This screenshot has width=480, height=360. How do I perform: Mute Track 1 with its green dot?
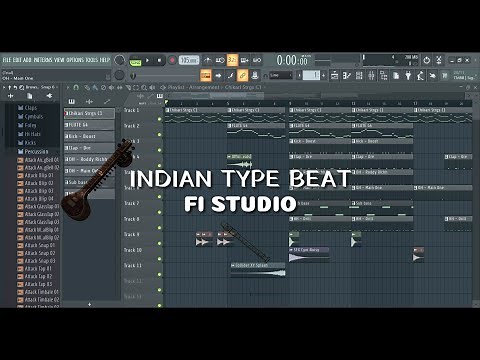tap(159, 119)
